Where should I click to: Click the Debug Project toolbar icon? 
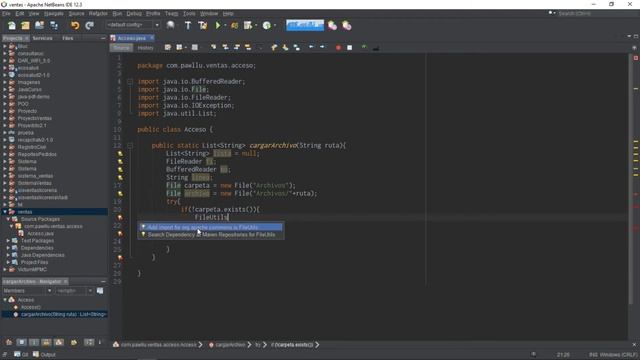pos(235,25)
